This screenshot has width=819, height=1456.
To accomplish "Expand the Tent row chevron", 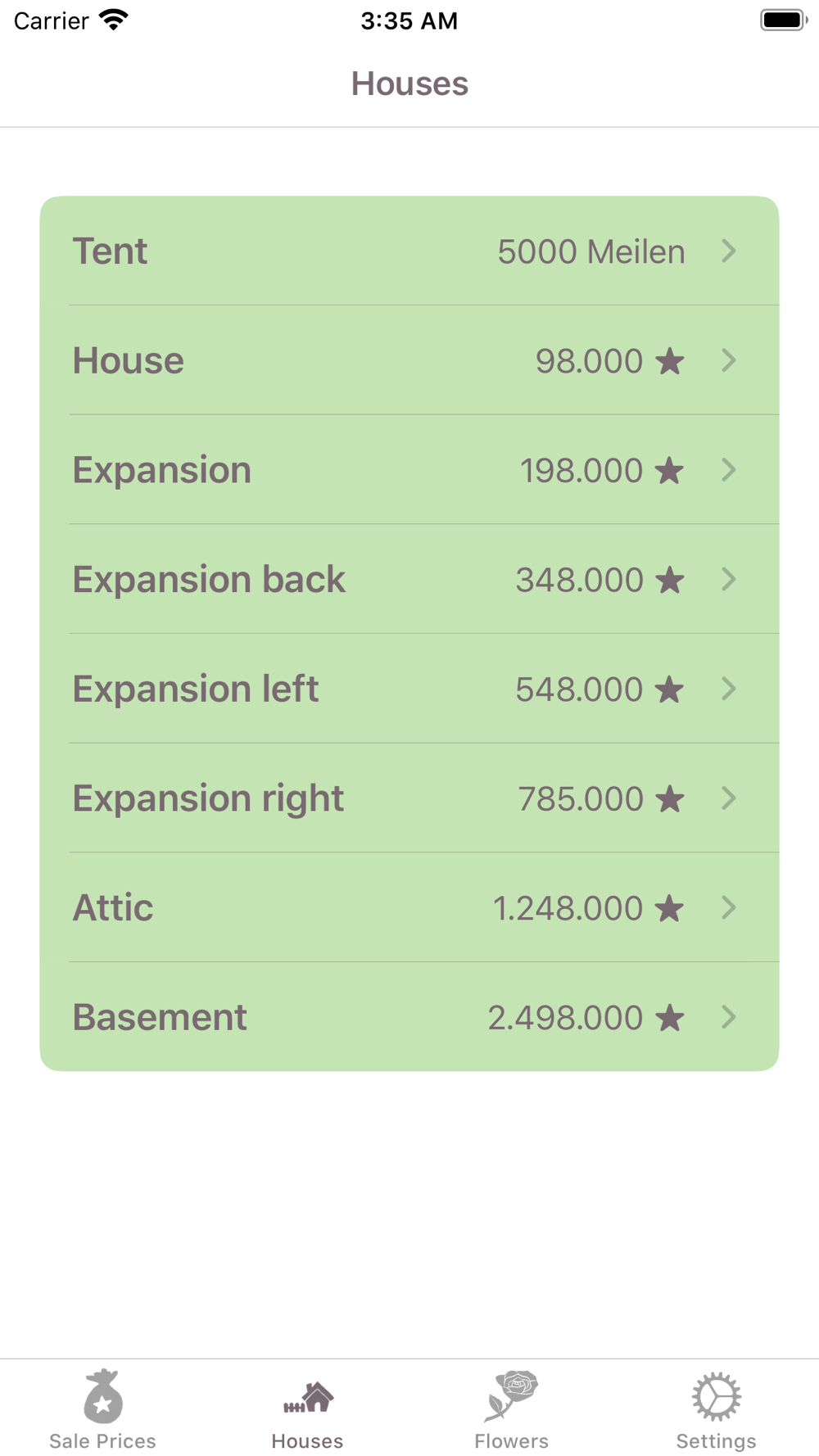I will pos(729,251).
